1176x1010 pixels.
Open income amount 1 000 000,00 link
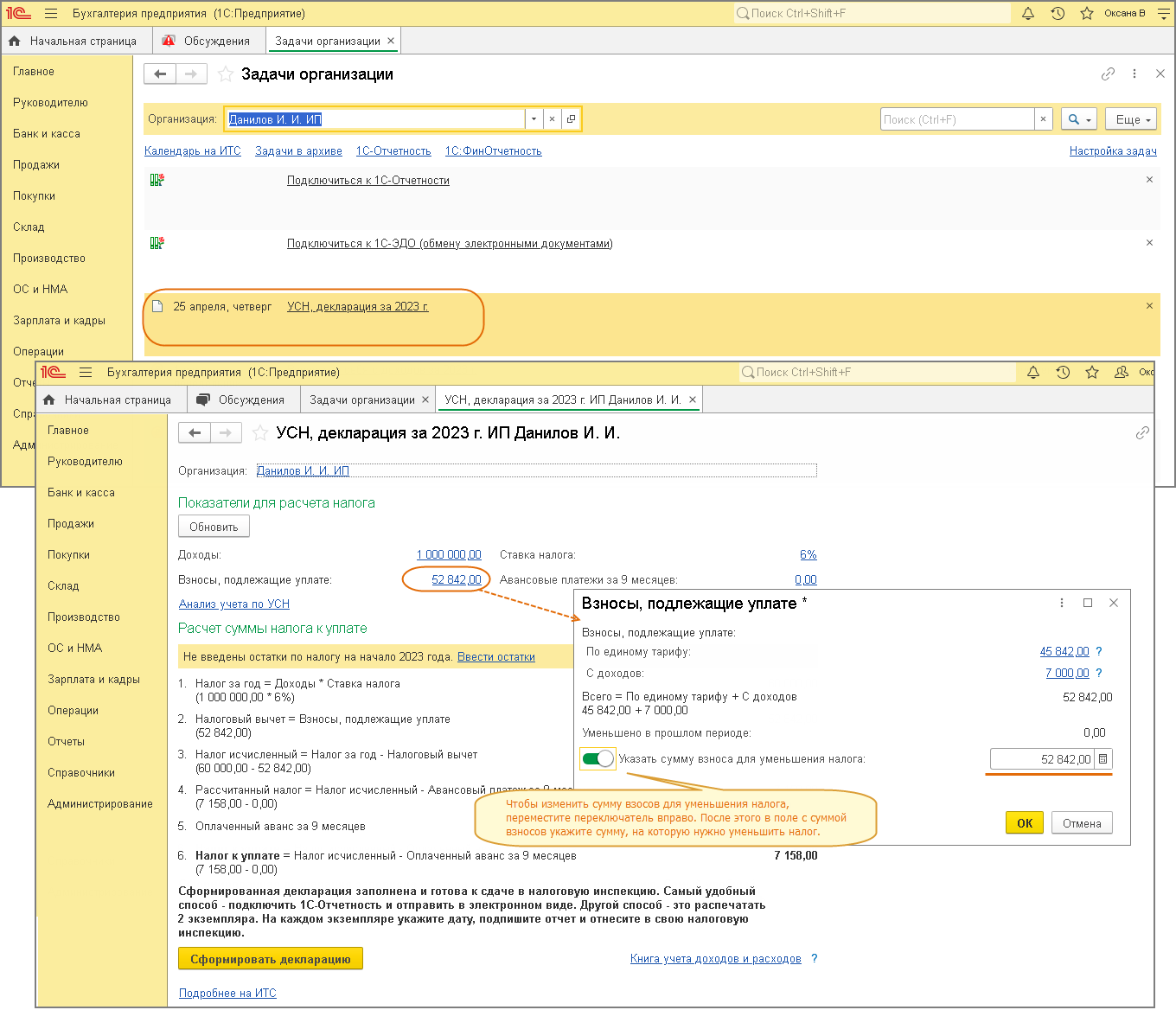tap(449, 555)
